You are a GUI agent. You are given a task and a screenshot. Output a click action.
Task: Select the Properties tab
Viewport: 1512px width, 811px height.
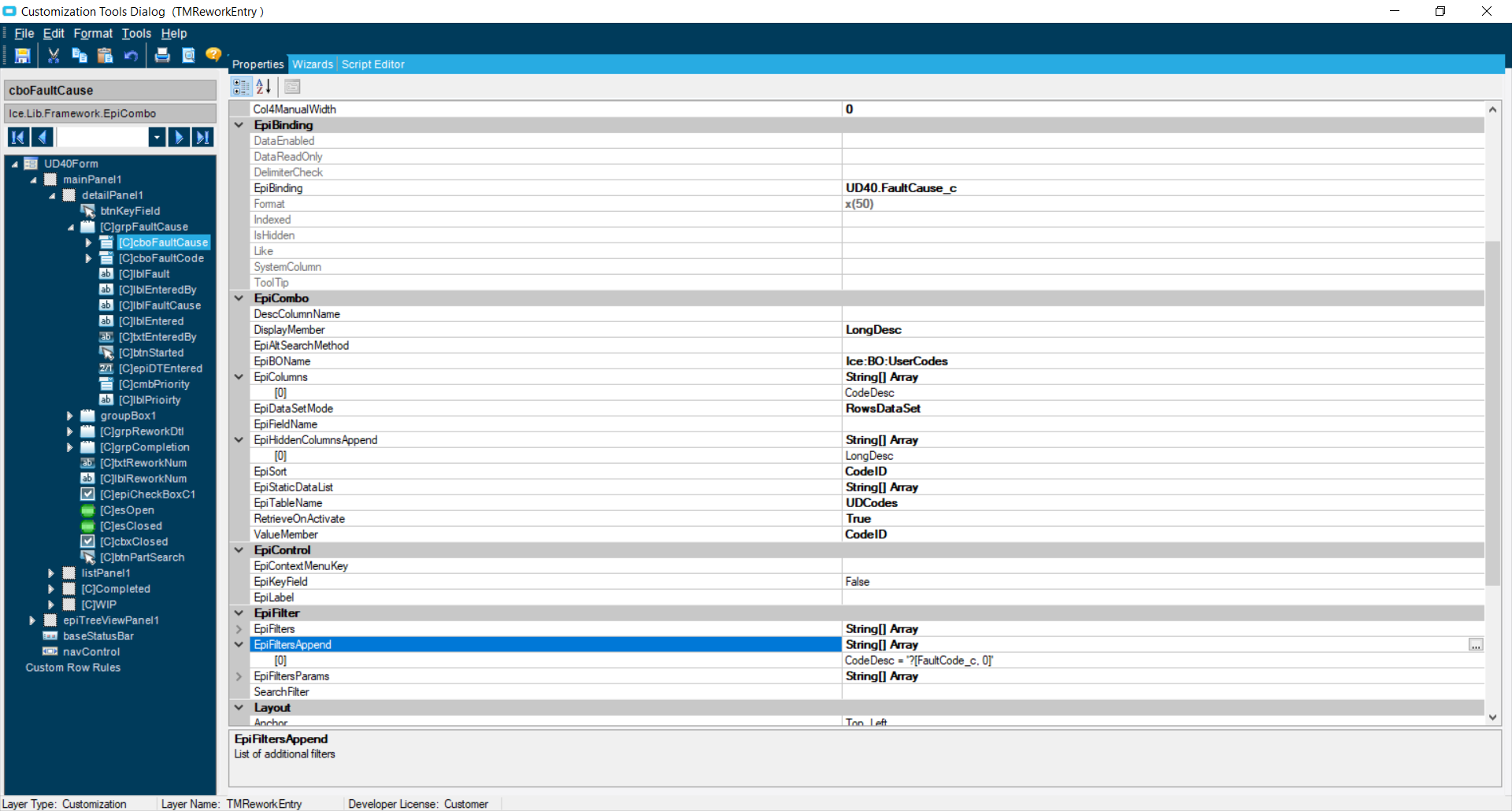point(258,65)
